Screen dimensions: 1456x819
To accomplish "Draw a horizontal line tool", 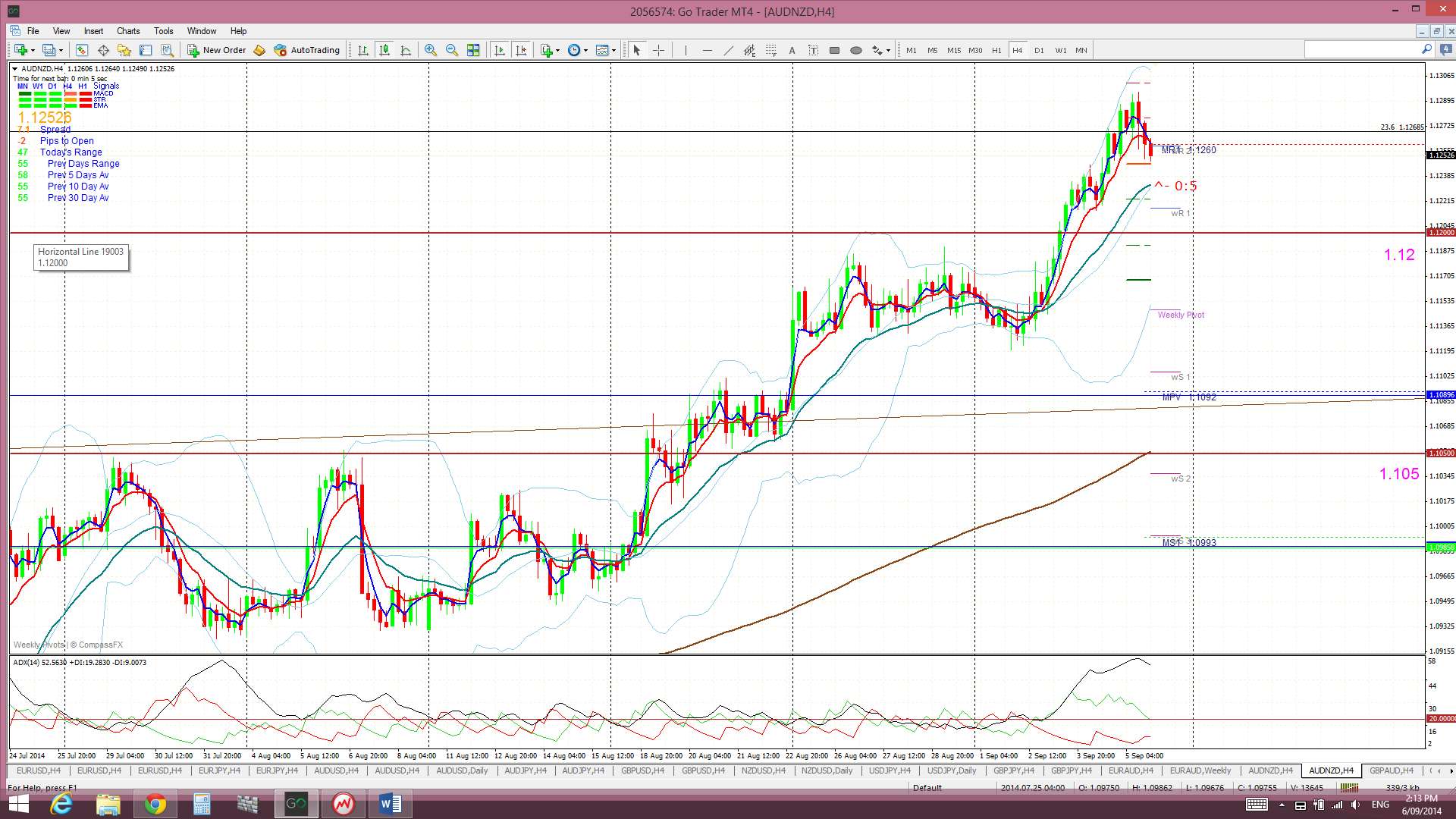I will (707, 50).
